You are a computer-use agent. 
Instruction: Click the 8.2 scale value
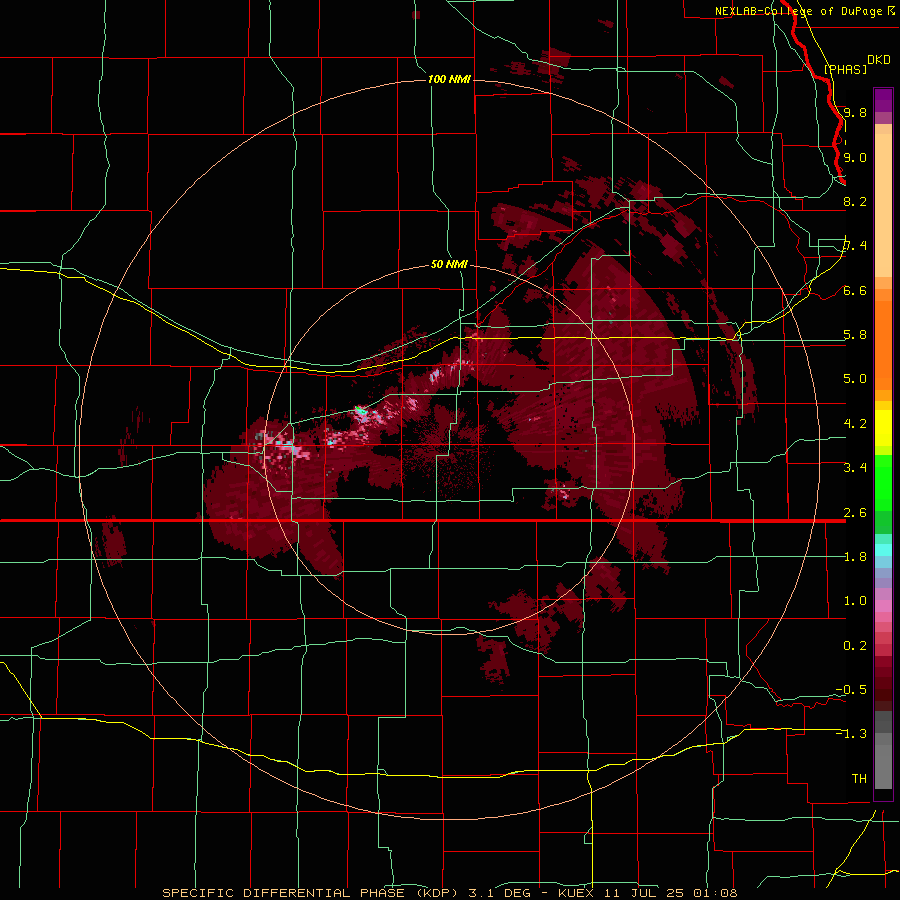tap(855, 201)
